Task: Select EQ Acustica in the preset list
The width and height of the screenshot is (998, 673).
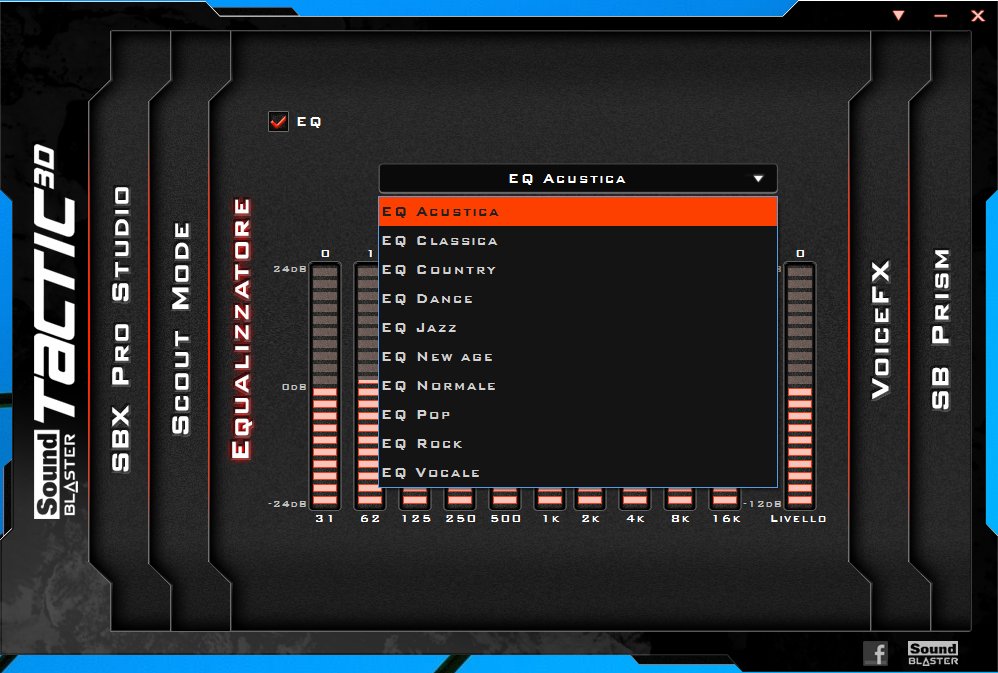Action: coord(578,211)
